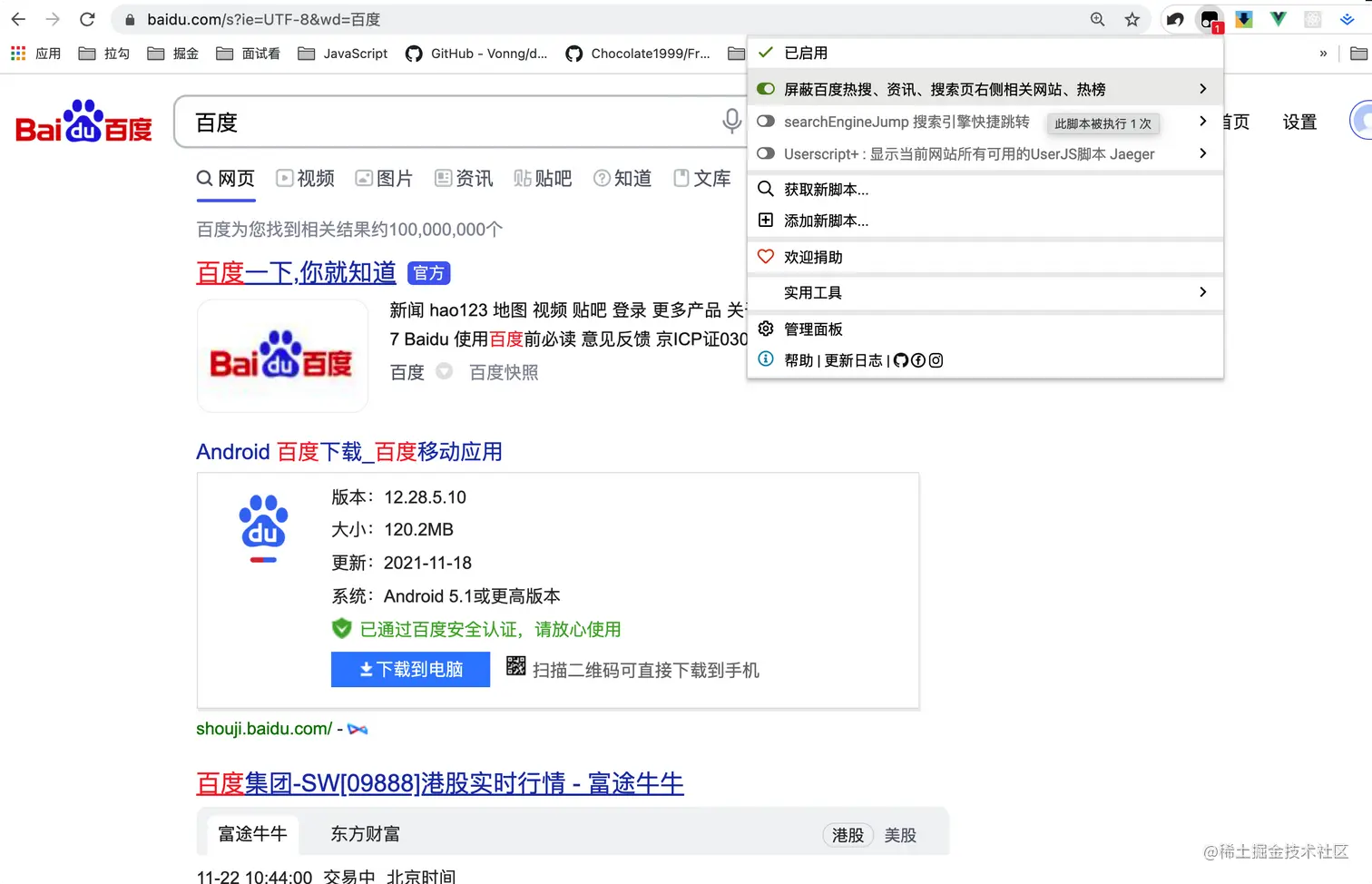The height and width of the screenshot is (884, 1372).
Task: Select the 富途牛牛 tab in stock card
Action: [x=252, y=833]
